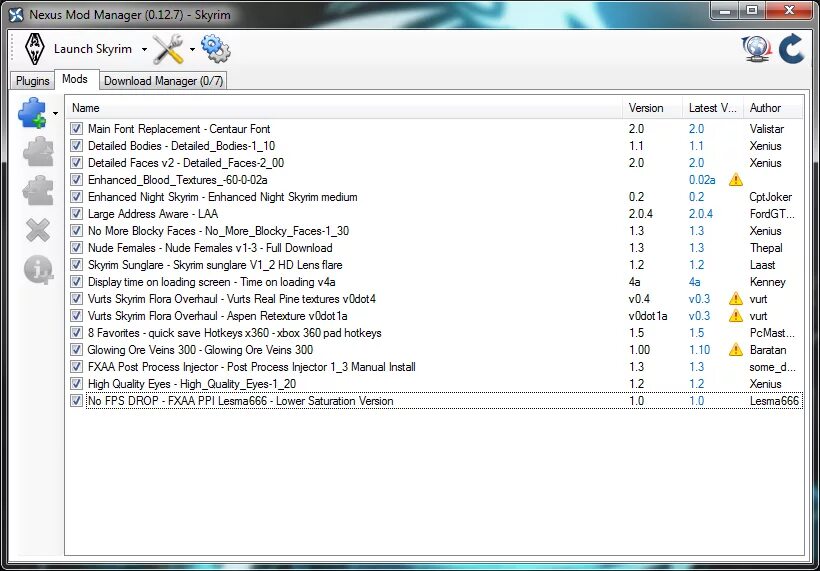Click author name Baratan

tap(768, 350)
